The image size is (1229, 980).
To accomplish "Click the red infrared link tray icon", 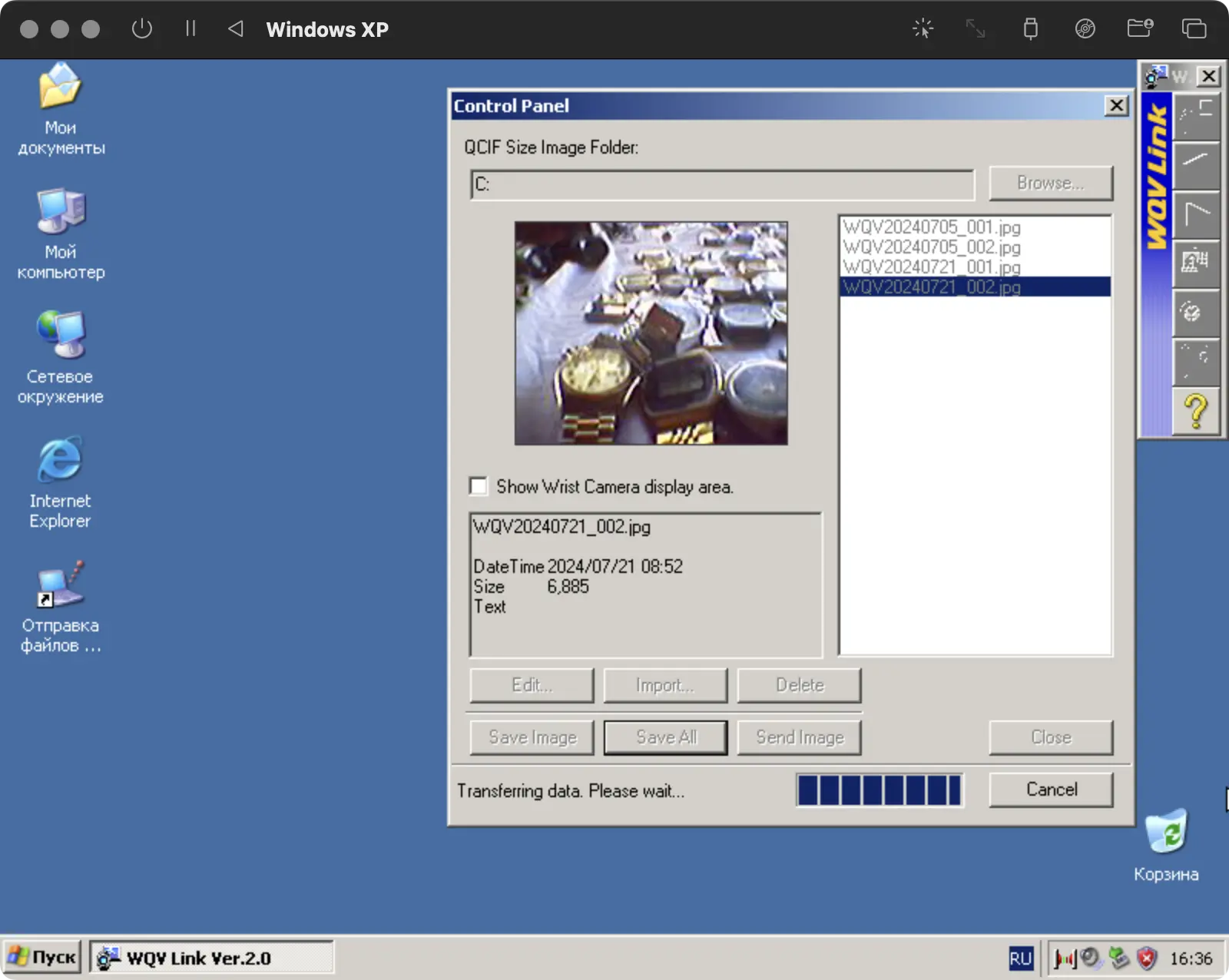I will click(1065, 958).
